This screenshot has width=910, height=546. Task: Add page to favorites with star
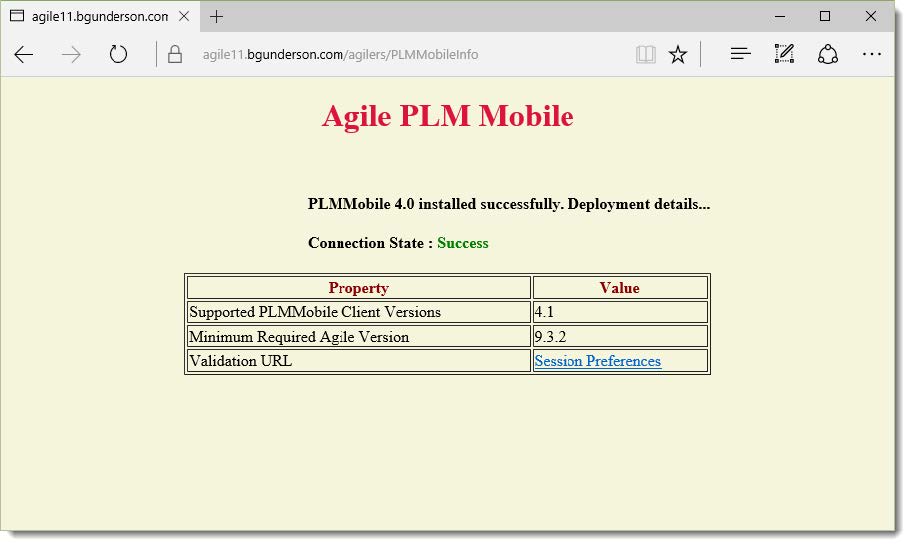tap(678, 55)
